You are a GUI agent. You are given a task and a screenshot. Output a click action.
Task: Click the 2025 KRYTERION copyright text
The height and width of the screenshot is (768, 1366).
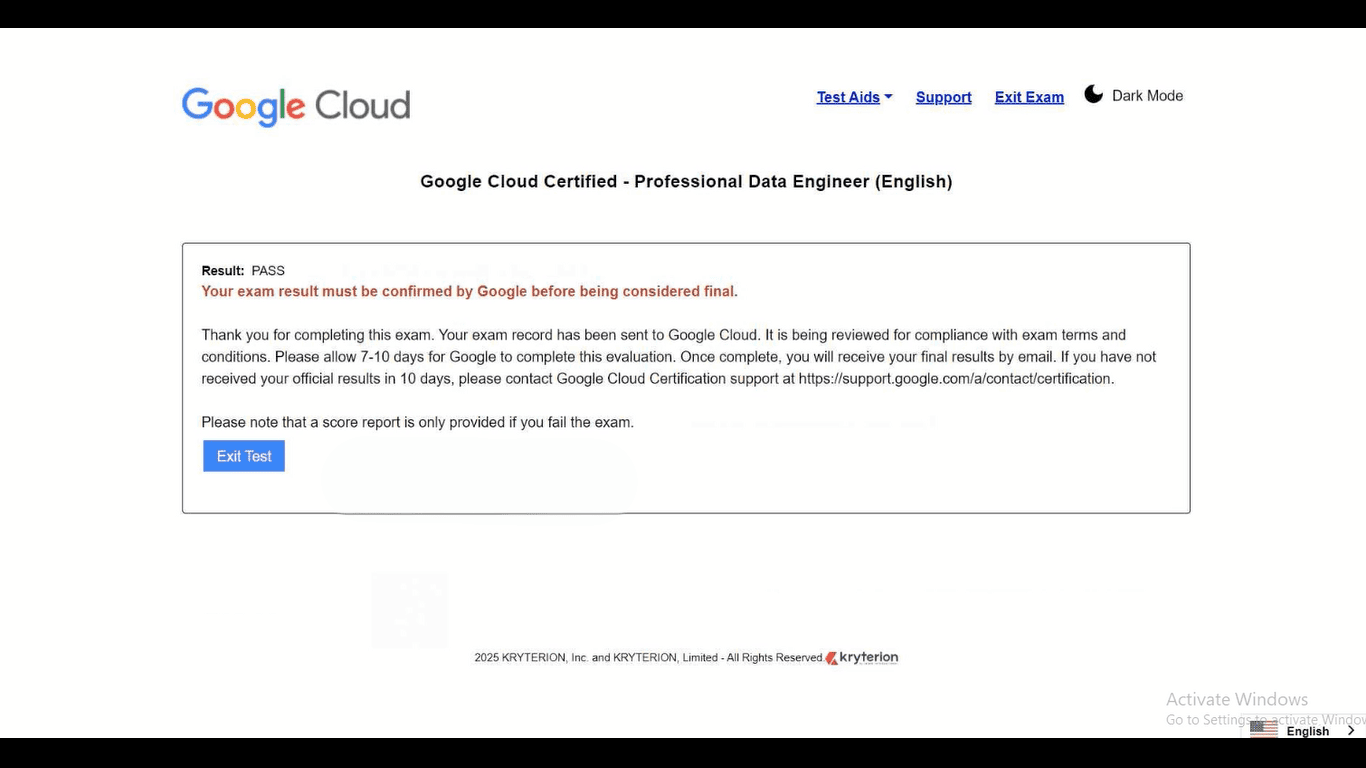[x=648, y=658]
